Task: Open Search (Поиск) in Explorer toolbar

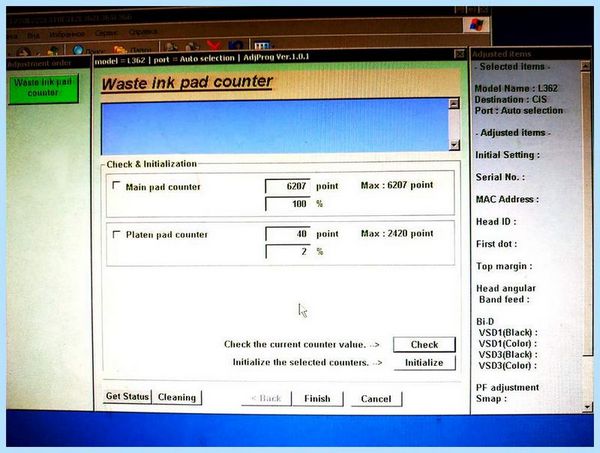Action: [x=88, y=50]
